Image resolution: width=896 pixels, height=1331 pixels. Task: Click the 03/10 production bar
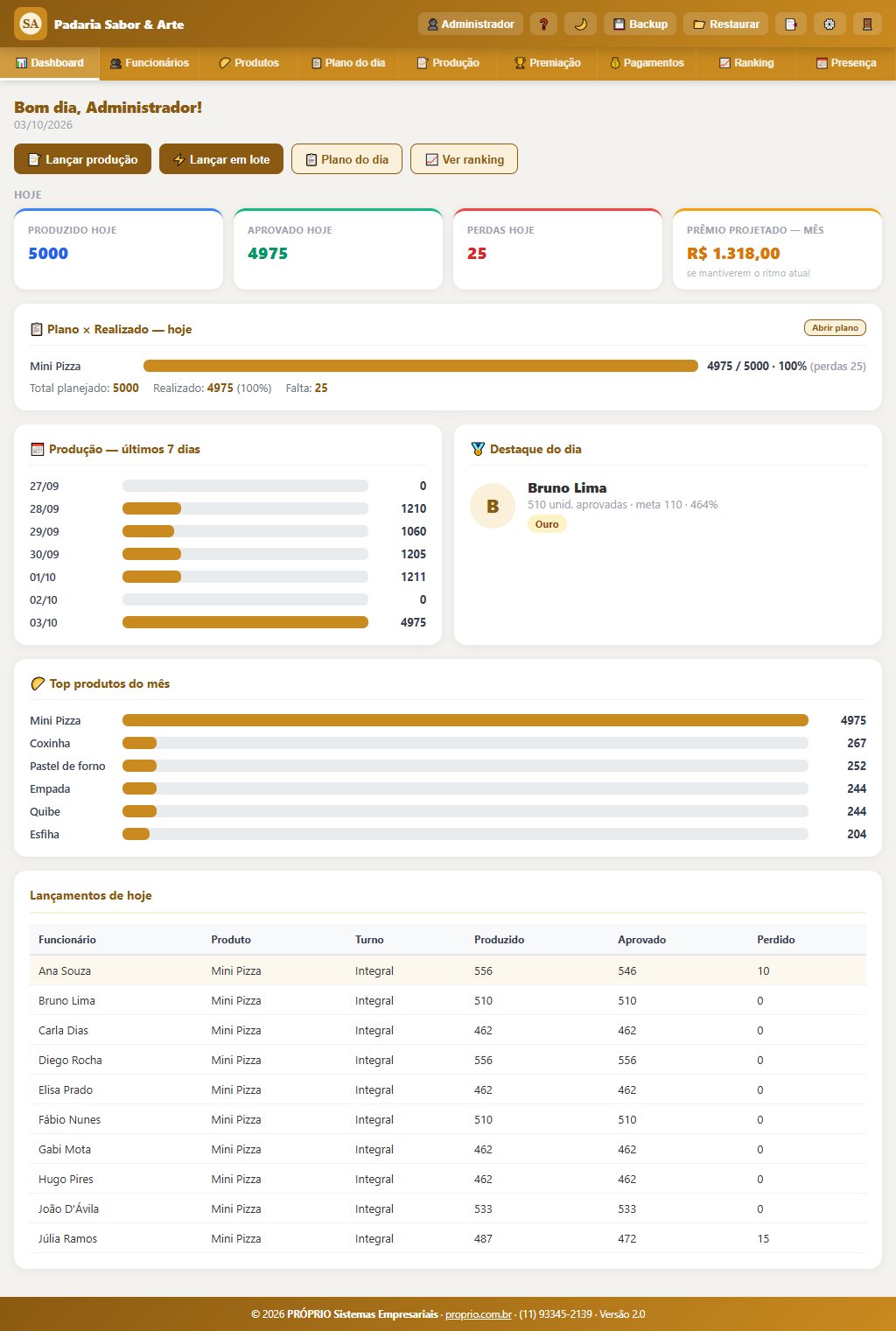[x=245, y=622]
